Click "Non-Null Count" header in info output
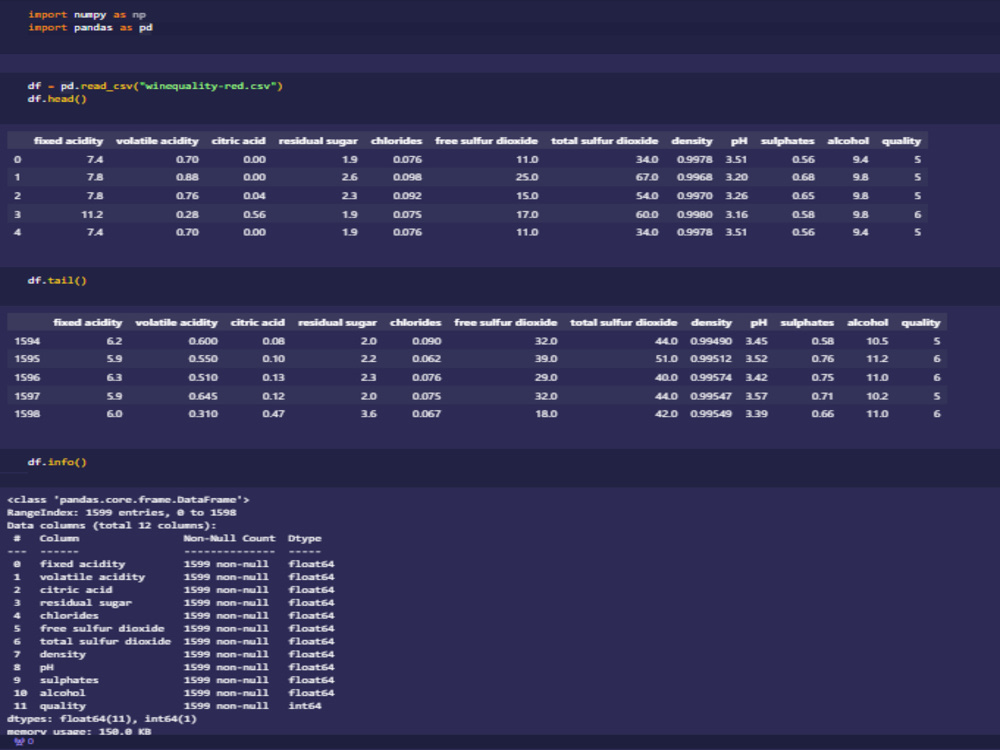Screen dimensions: 1000x750 (229, 538)
